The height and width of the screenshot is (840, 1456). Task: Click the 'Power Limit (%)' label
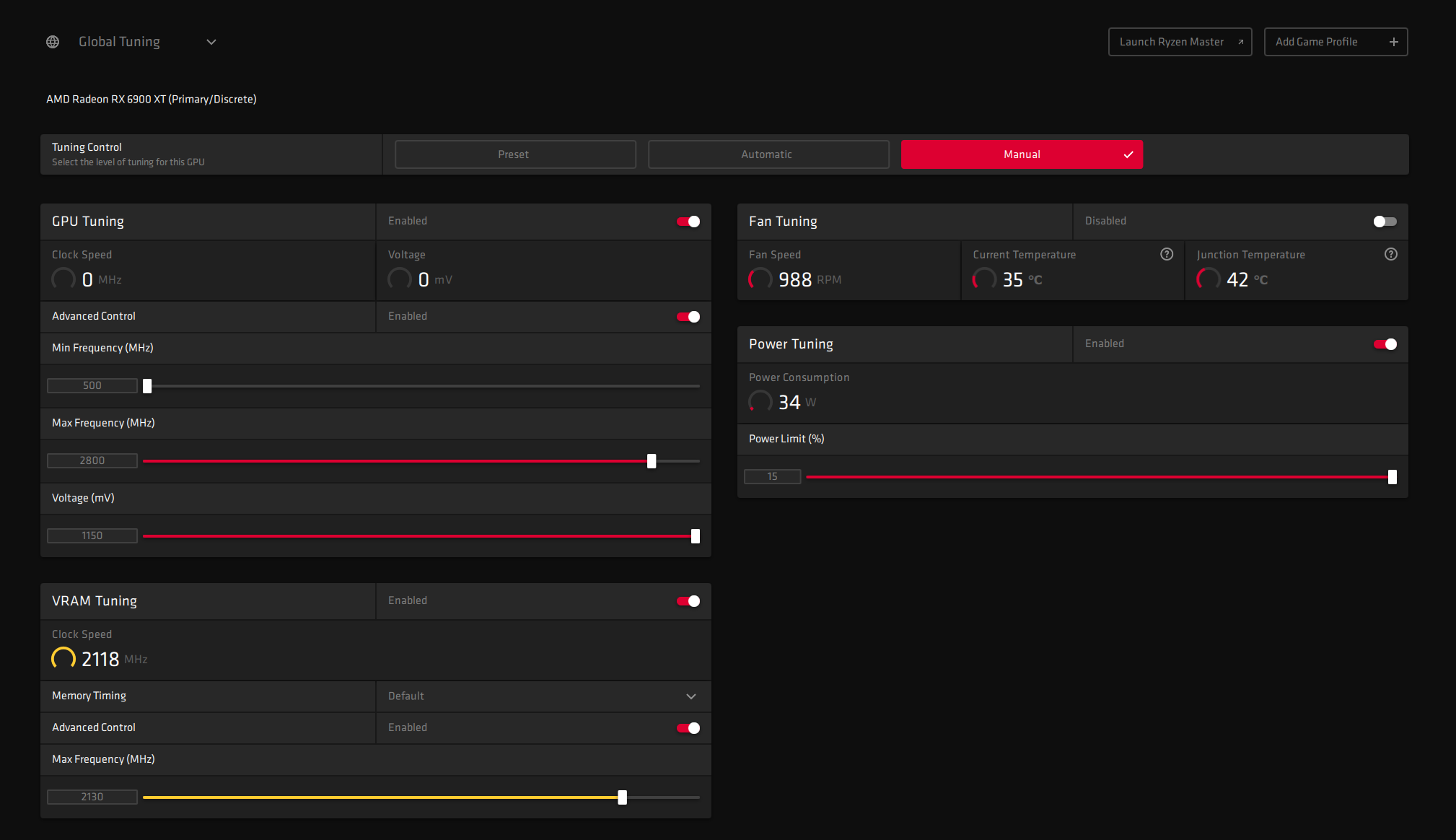click(x=786, y=439)
